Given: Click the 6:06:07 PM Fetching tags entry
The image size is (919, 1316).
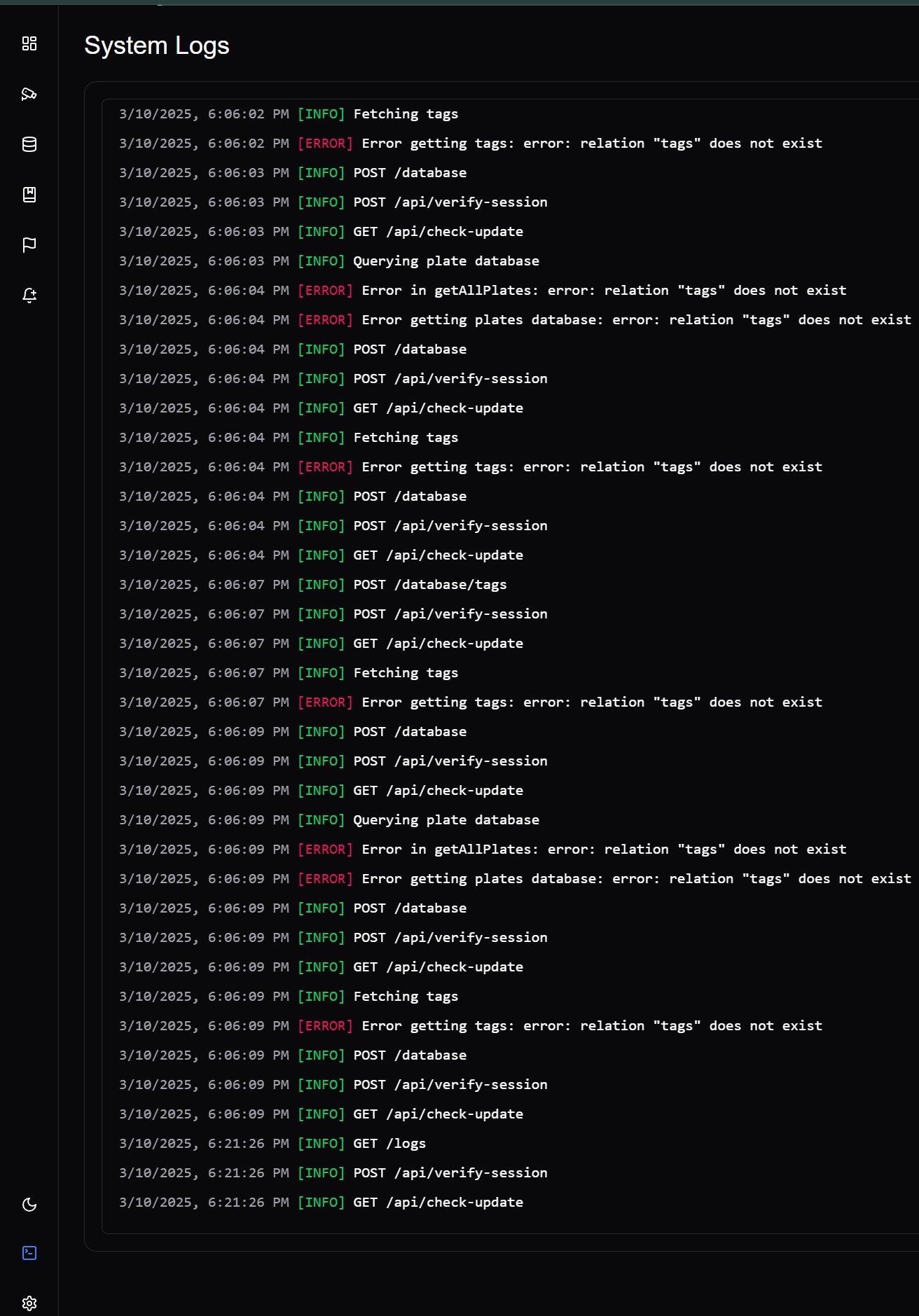Looking at the screenshot, I should coord(406,673).
